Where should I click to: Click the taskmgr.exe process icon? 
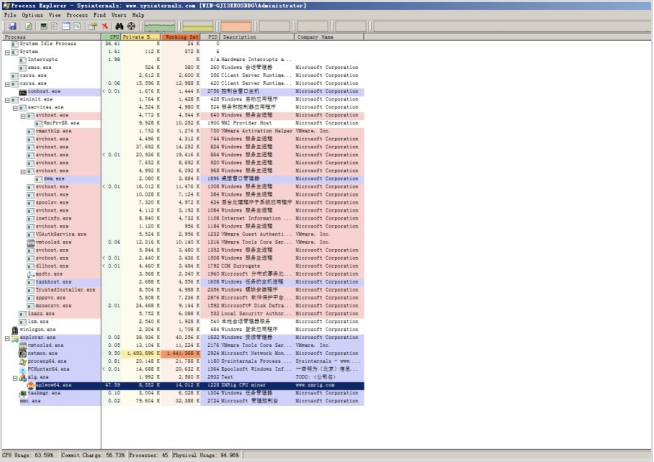(x=23, y=393)
